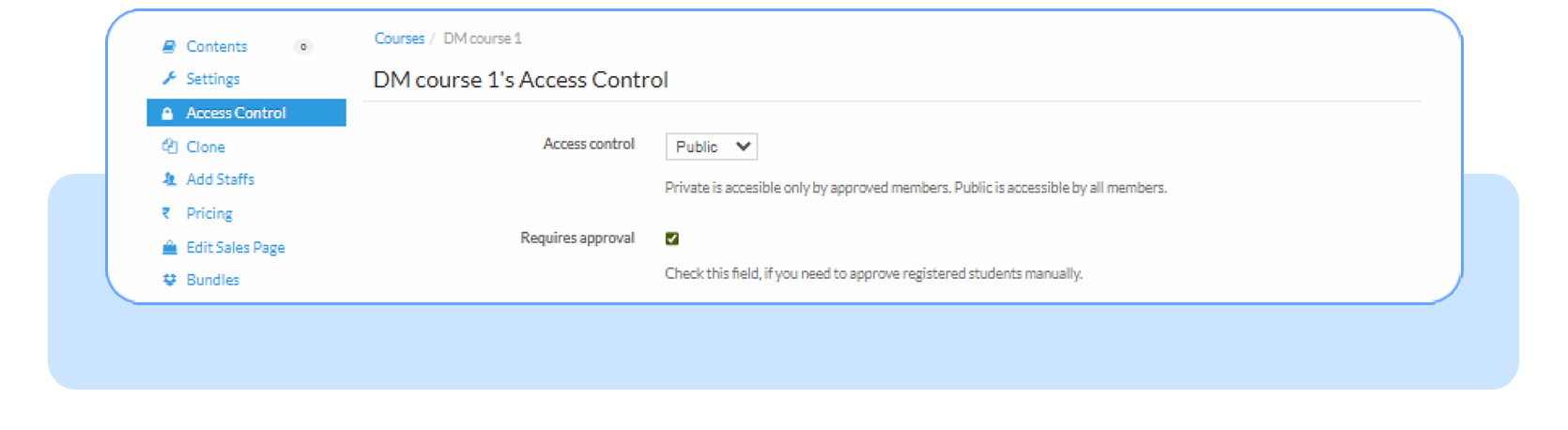1568x430 pixels.
Task: Click the Bundles icon in sidebar
Action: click(x=169, y=280)
